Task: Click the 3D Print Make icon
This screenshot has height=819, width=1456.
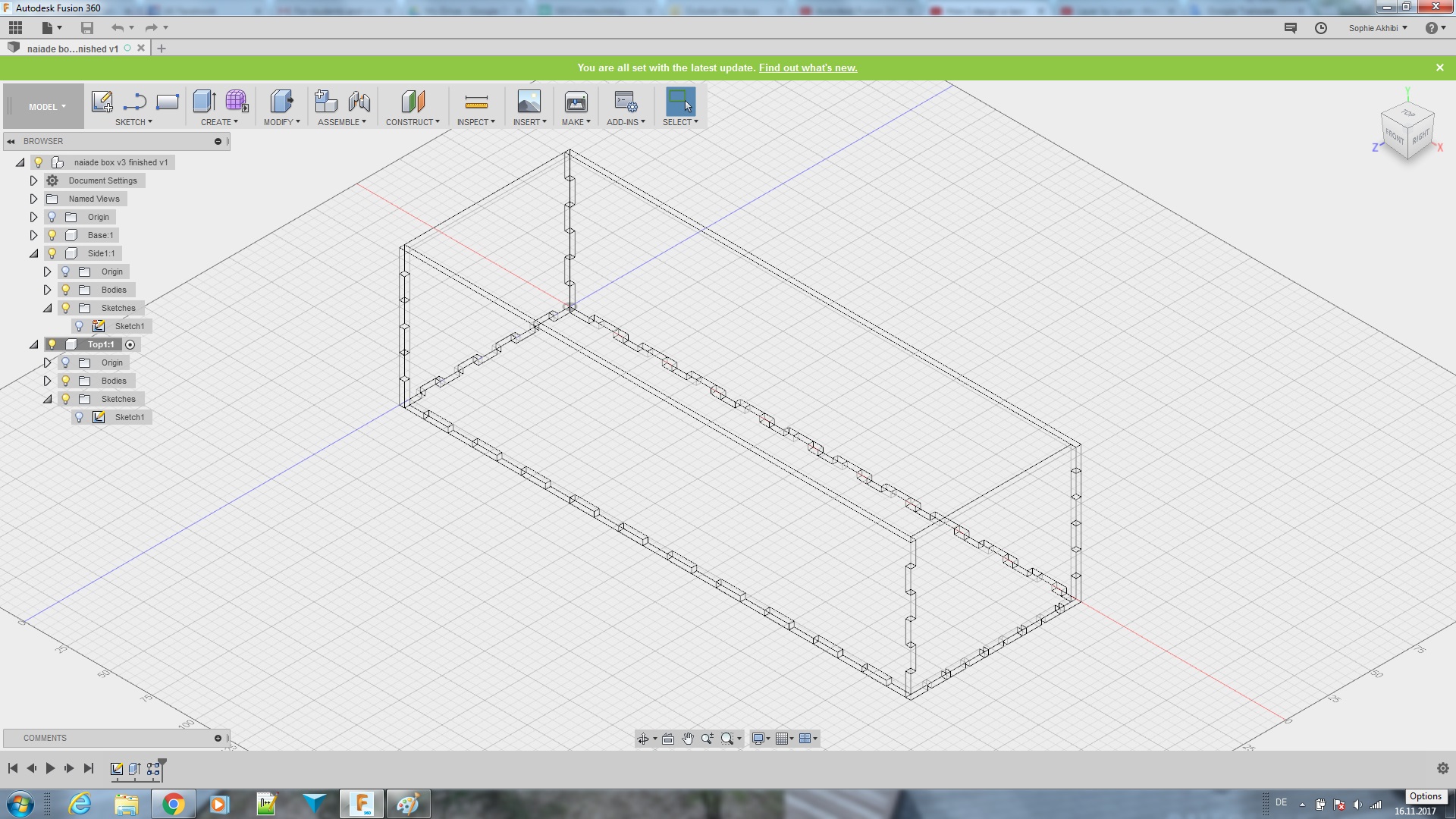Action: point(576,102)
